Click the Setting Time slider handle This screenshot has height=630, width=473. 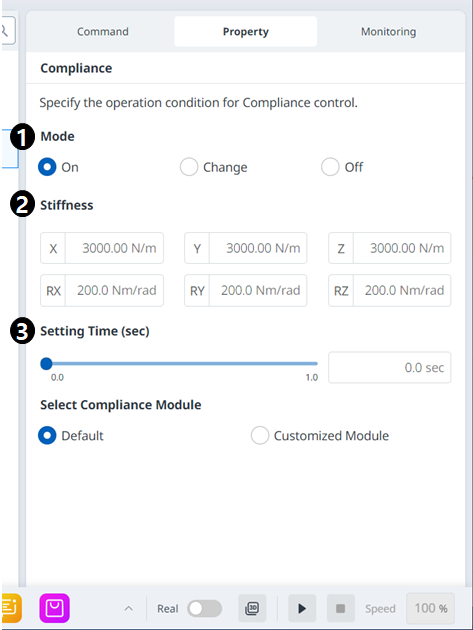tap(47, 364)
